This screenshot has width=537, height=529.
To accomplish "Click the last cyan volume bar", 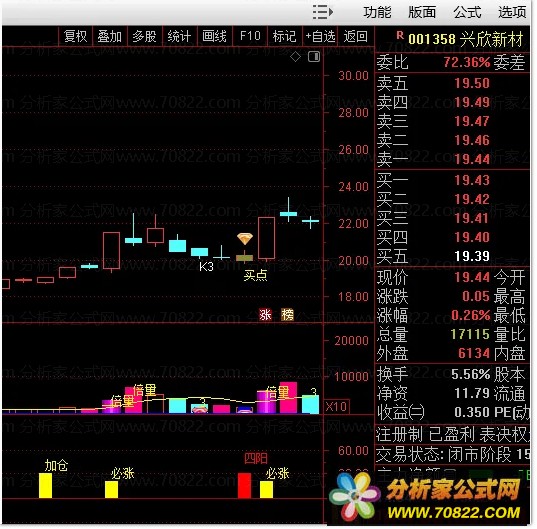I will pyautogui.click(x=310, y=404).
